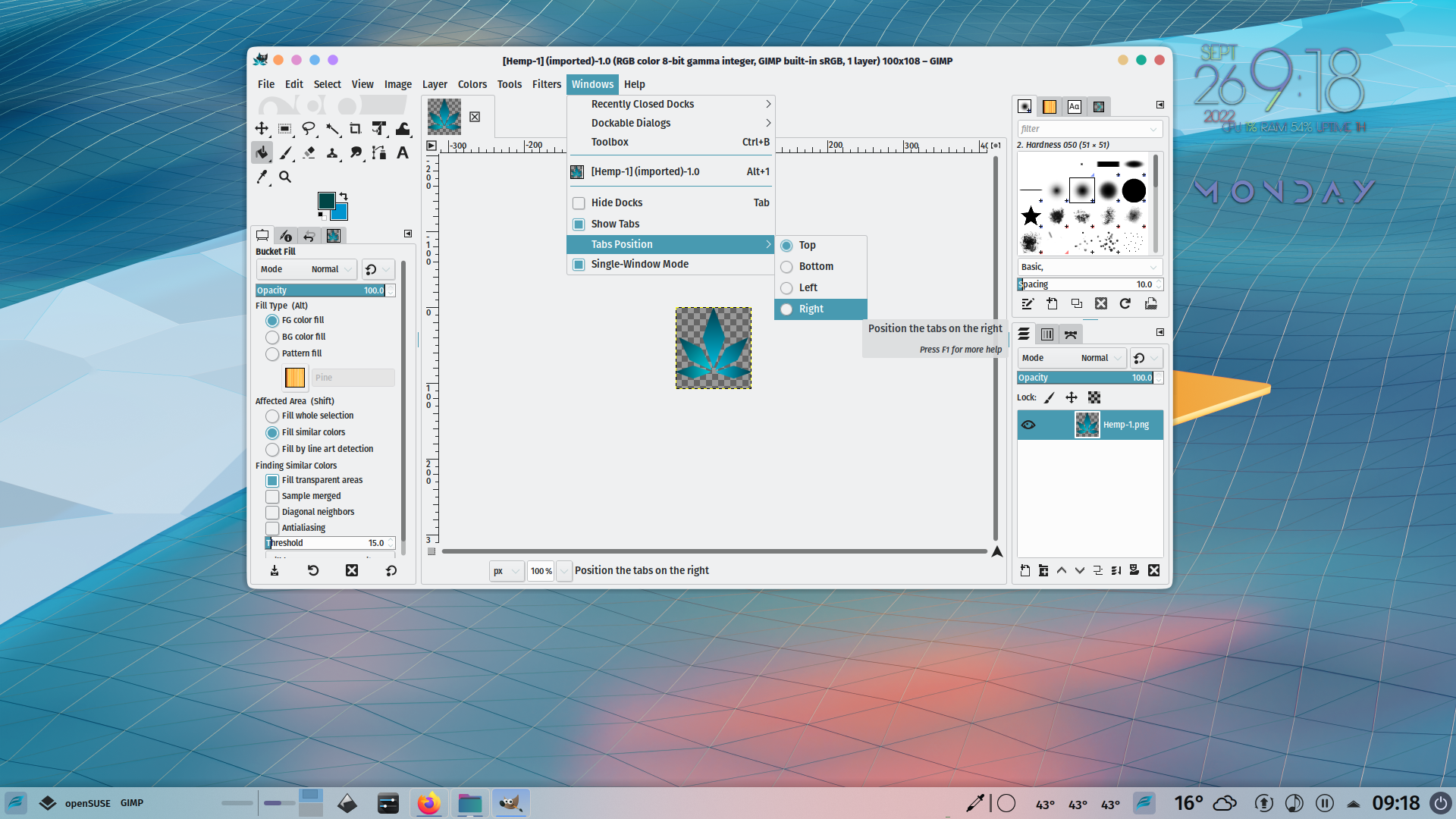1456x819 pixels.
Task: Click the foreground color swatch
Action: [326, 200]
